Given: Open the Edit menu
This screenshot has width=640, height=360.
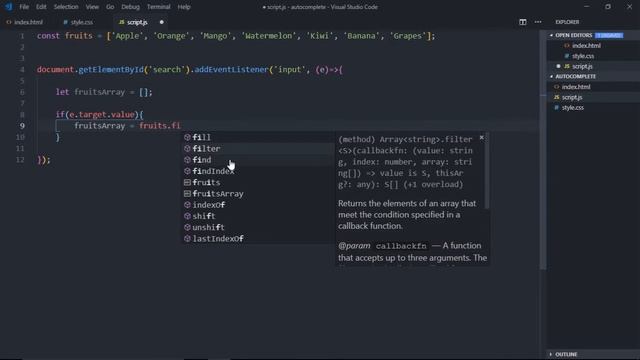Looking at the screenshot, I should [x=41, y=7].
